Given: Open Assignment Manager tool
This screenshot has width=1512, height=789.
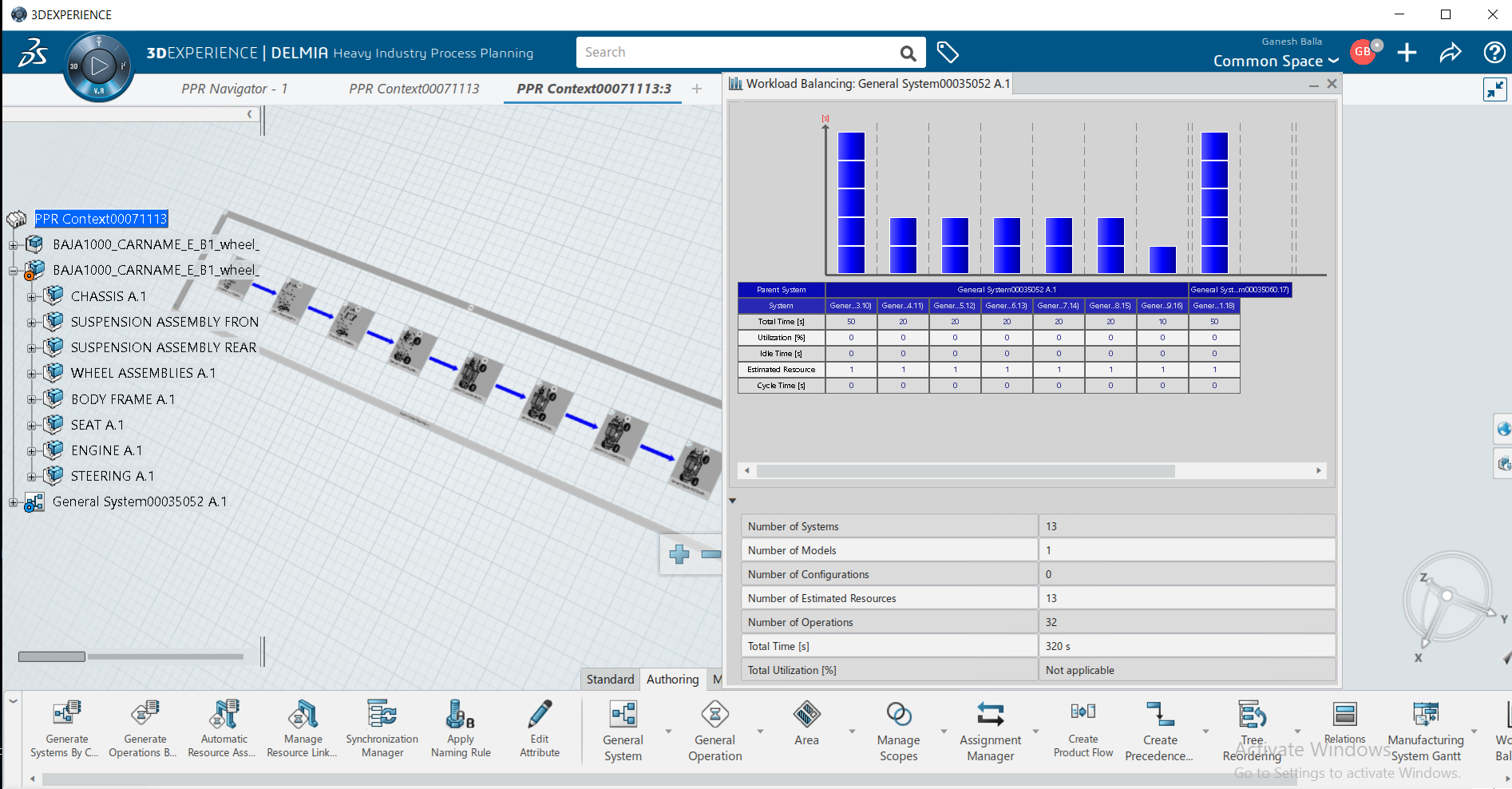Looking at the screenshot, I should click(990, 731).
